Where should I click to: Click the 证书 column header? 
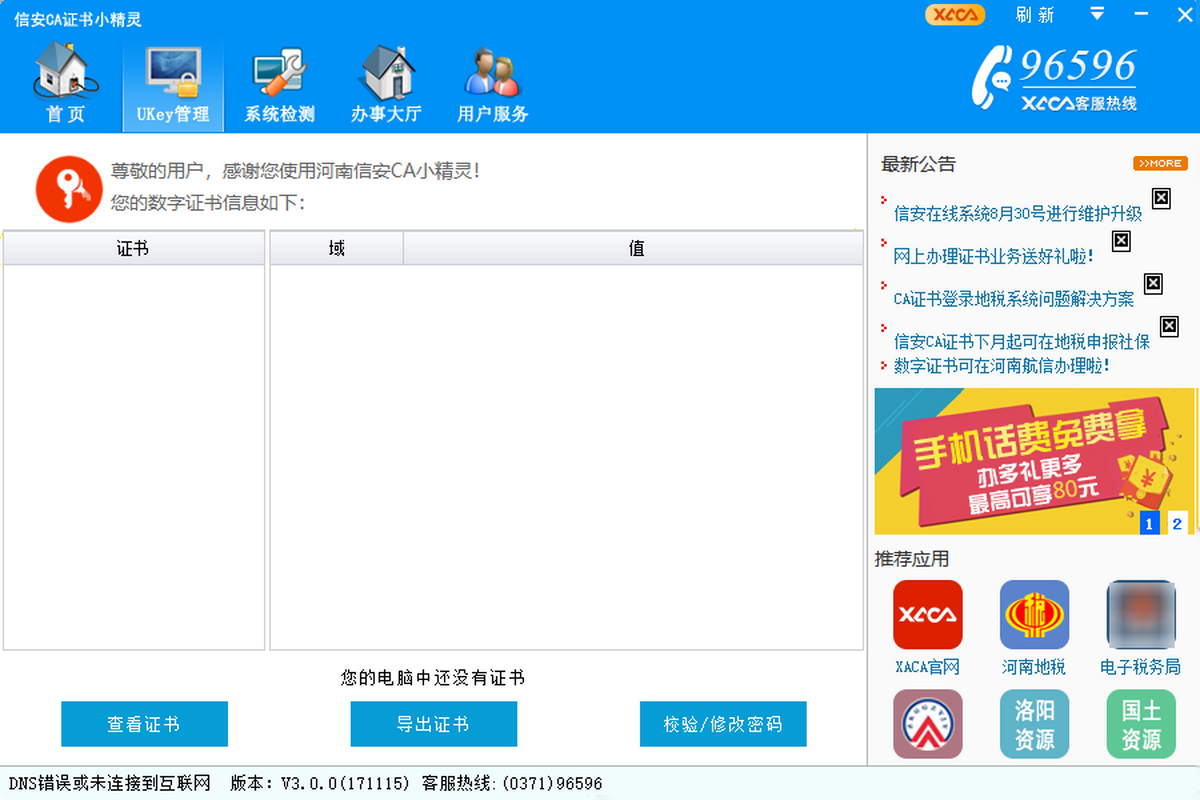(x=133, y=248)
